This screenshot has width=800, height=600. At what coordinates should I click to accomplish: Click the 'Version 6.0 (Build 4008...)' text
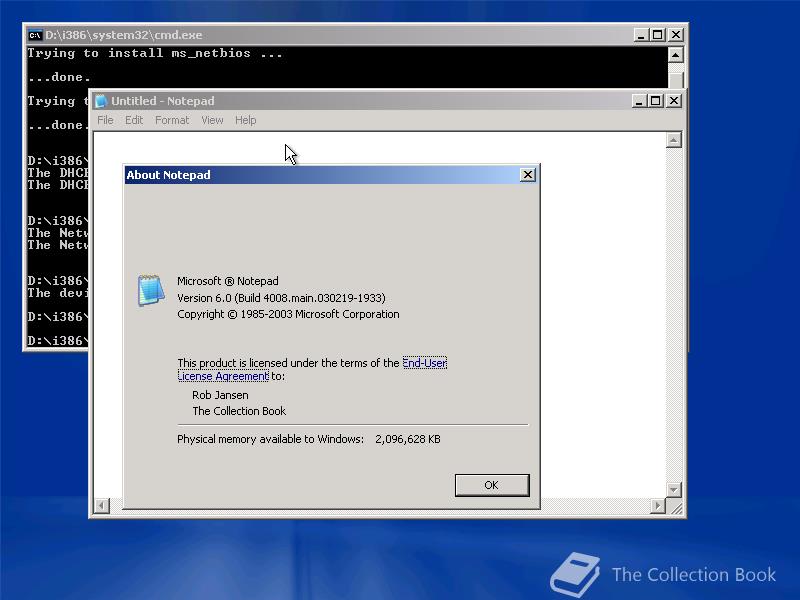(281, 298)
